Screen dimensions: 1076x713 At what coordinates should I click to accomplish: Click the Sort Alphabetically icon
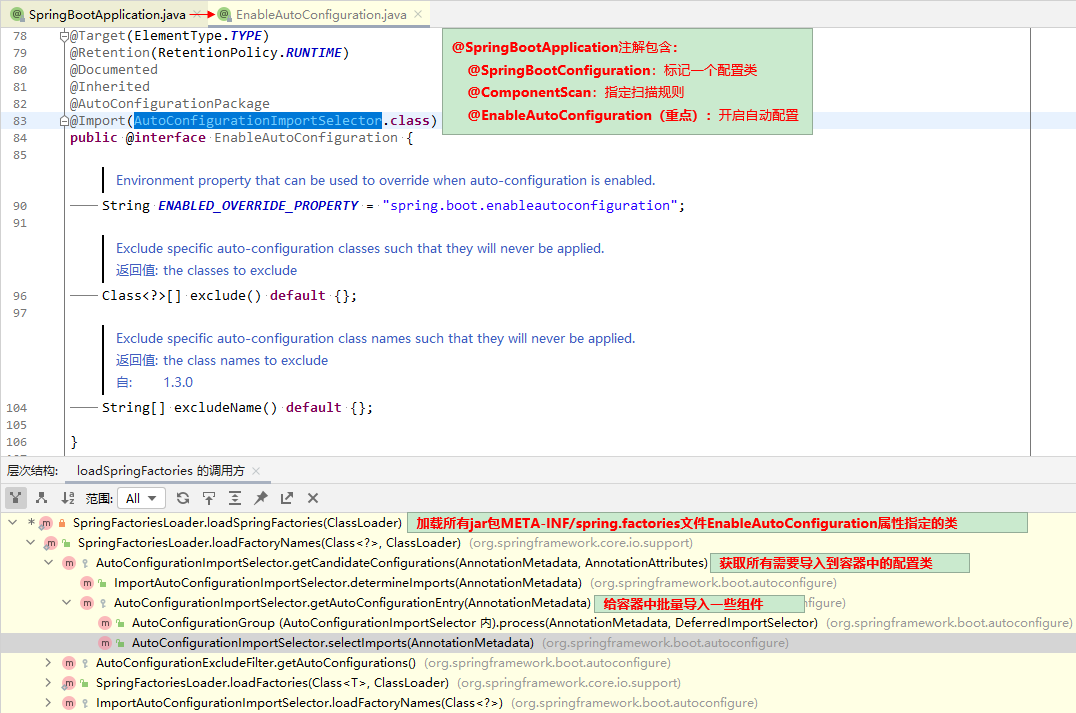(x=67, y=497)
